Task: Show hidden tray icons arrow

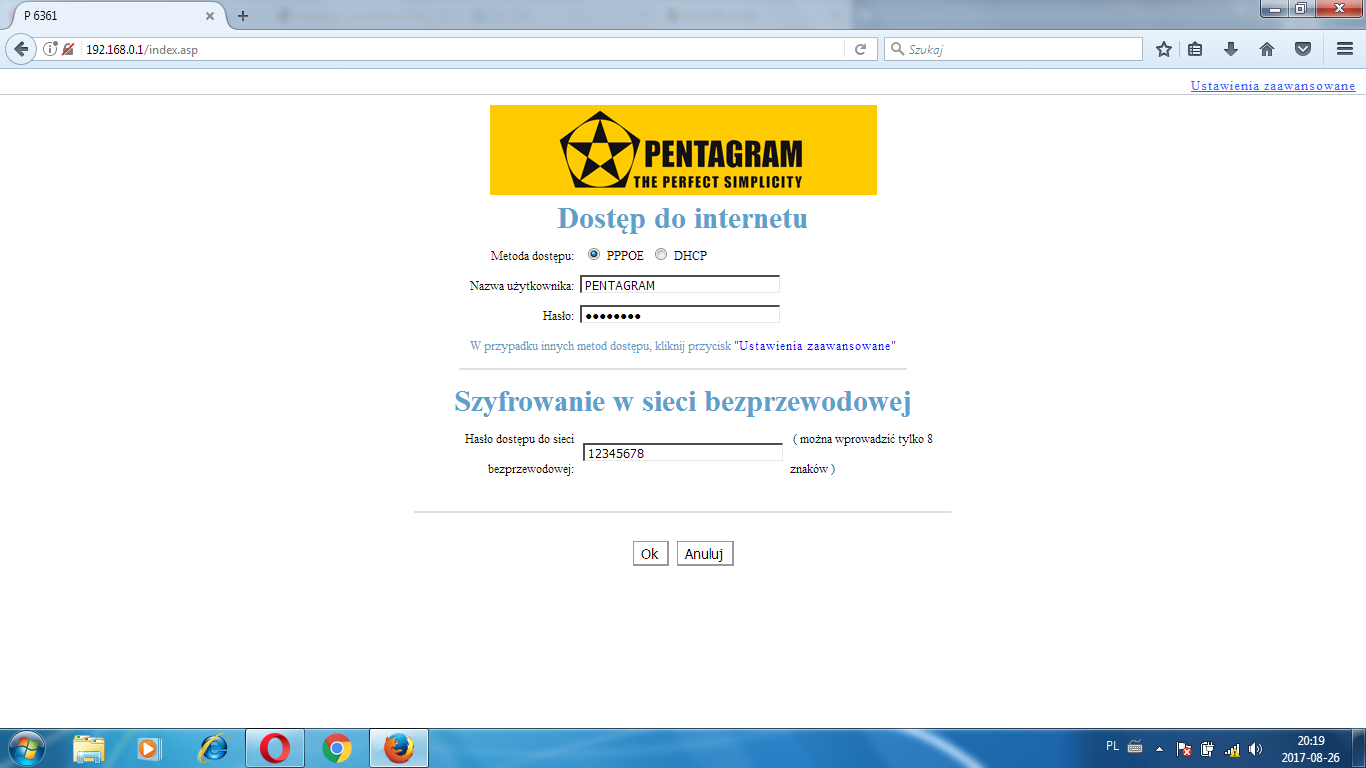Action: (1160, 748)
